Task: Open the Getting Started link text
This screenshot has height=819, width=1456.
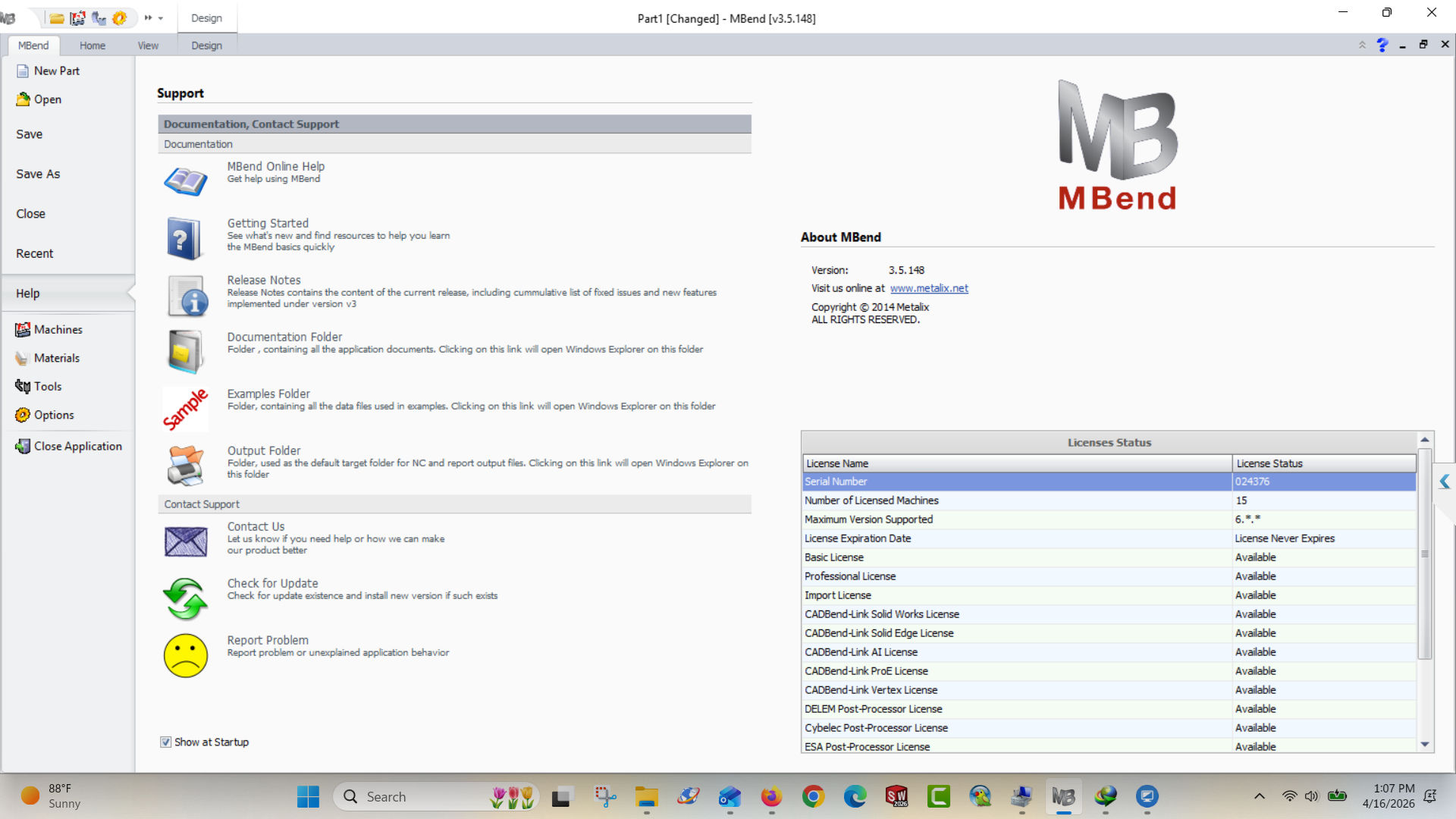Action: (x=268, y=223)
